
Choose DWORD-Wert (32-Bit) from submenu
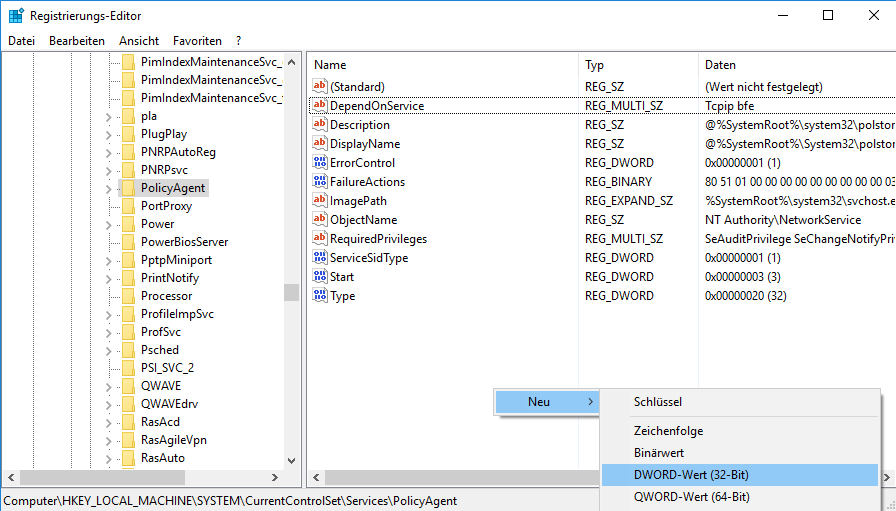tap(740, 474)
